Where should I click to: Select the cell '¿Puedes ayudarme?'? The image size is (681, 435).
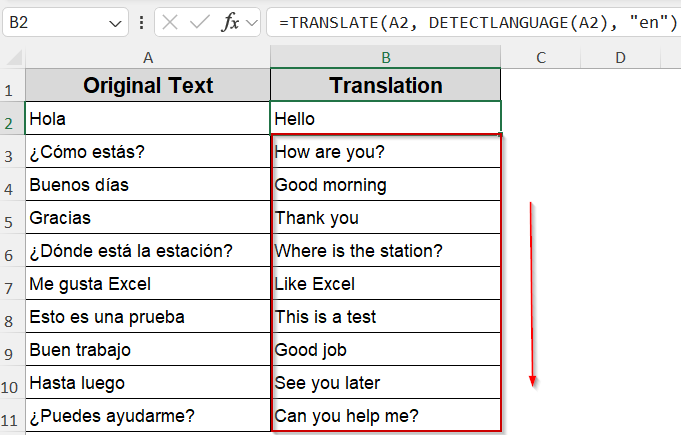click(148, 415)
